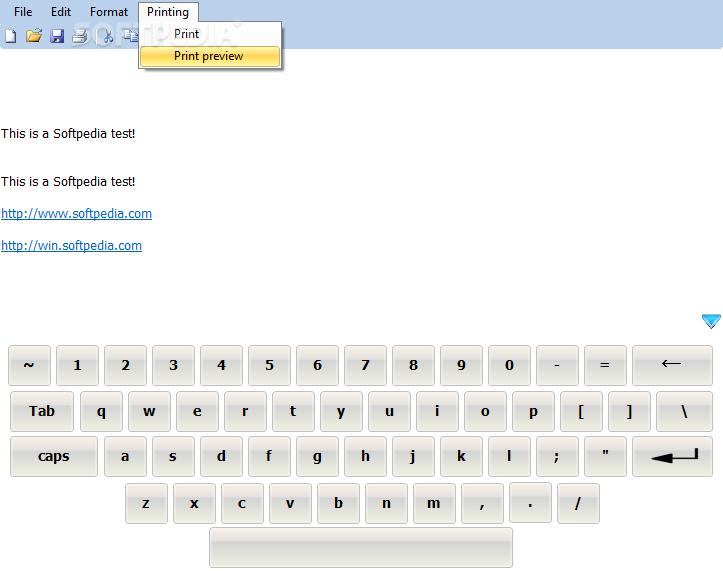Tap the w key
Screen dimensions: 723x571
[x=149, y=411]
